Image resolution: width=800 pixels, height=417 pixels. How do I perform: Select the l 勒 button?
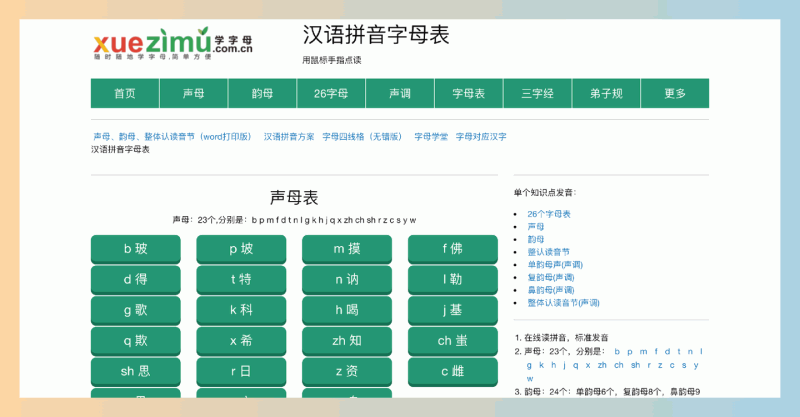pyautogui.click(x=453, y=280)
